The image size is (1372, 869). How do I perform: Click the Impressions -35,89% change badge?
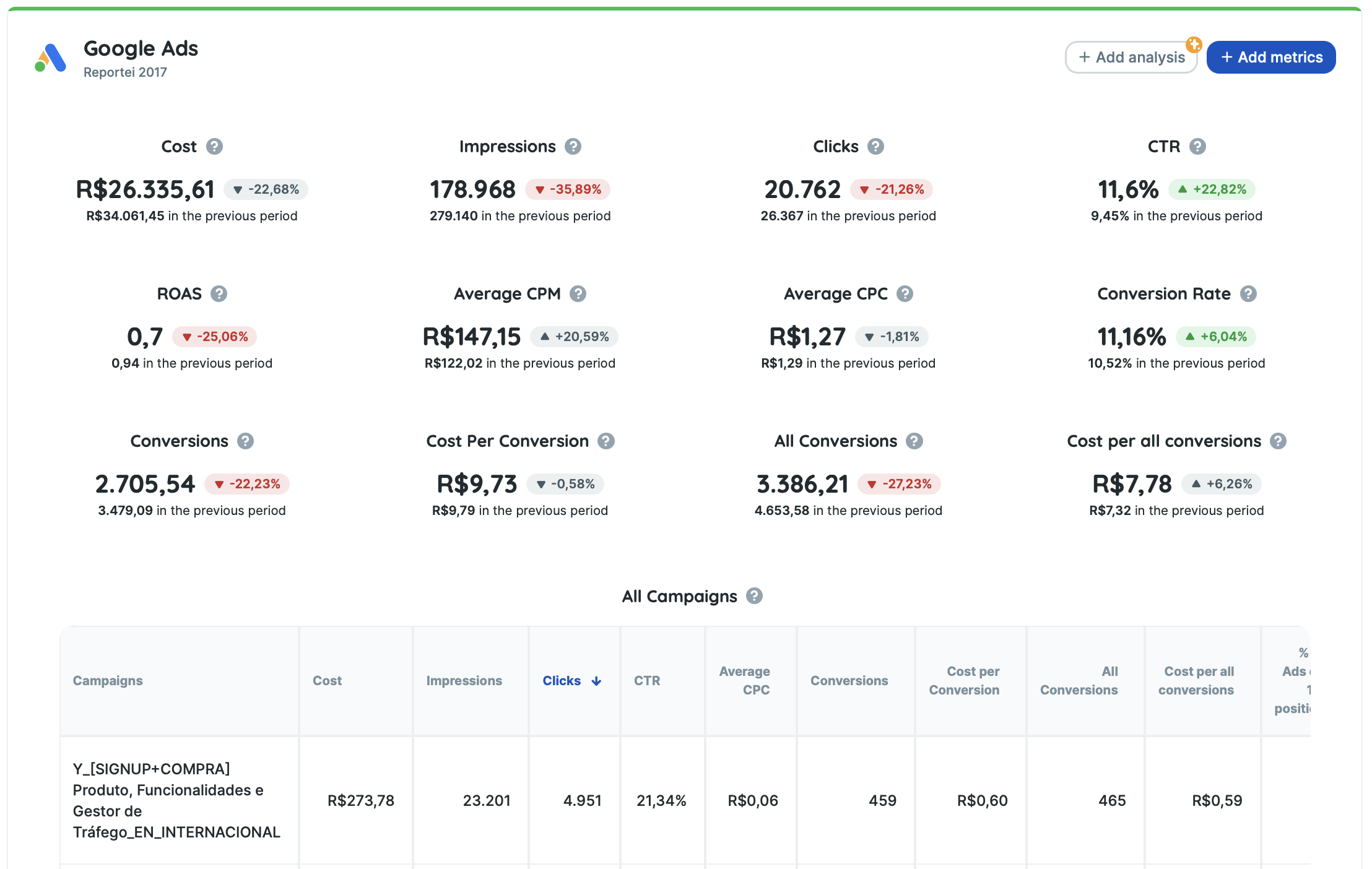click(568, 189)
